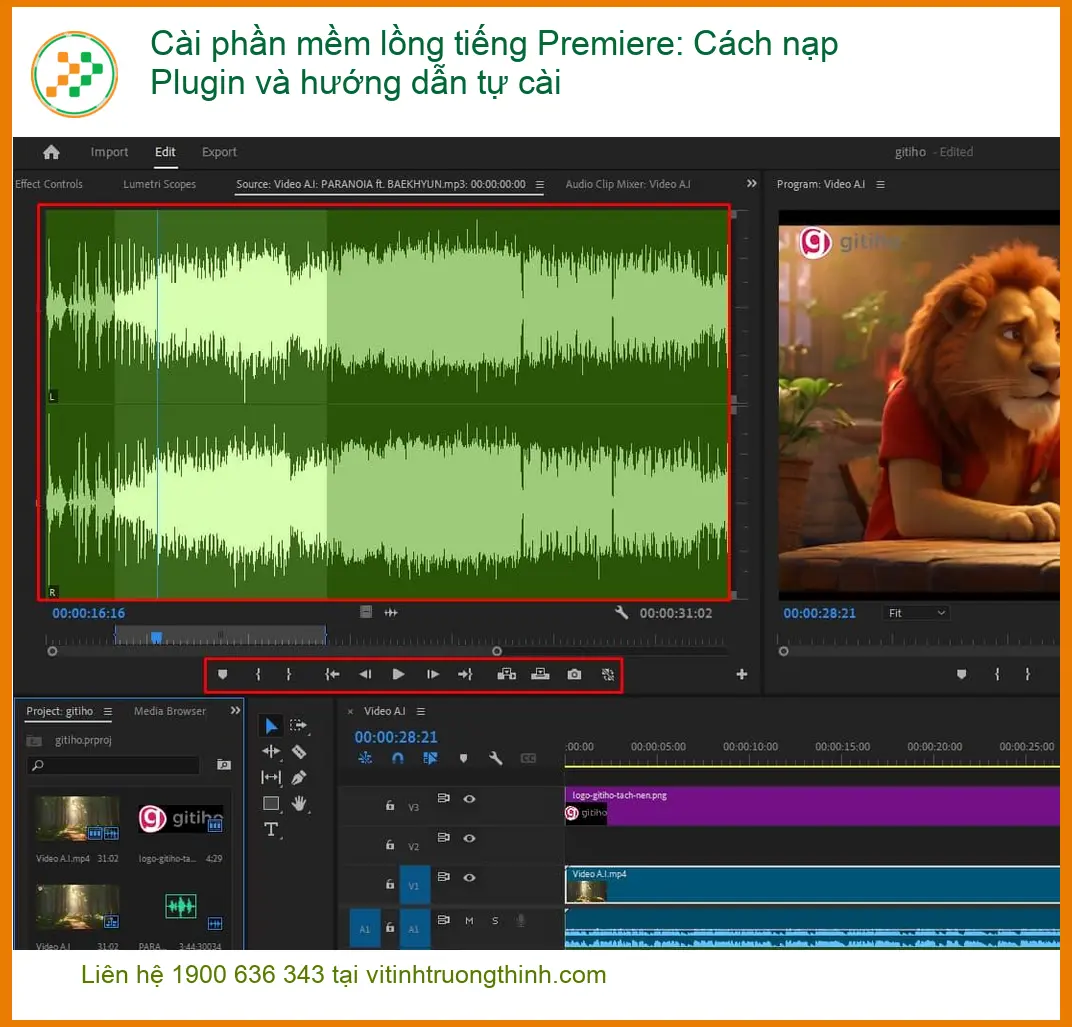
Task: Go to Out point in Source monitor
Action: pos(465,674)
